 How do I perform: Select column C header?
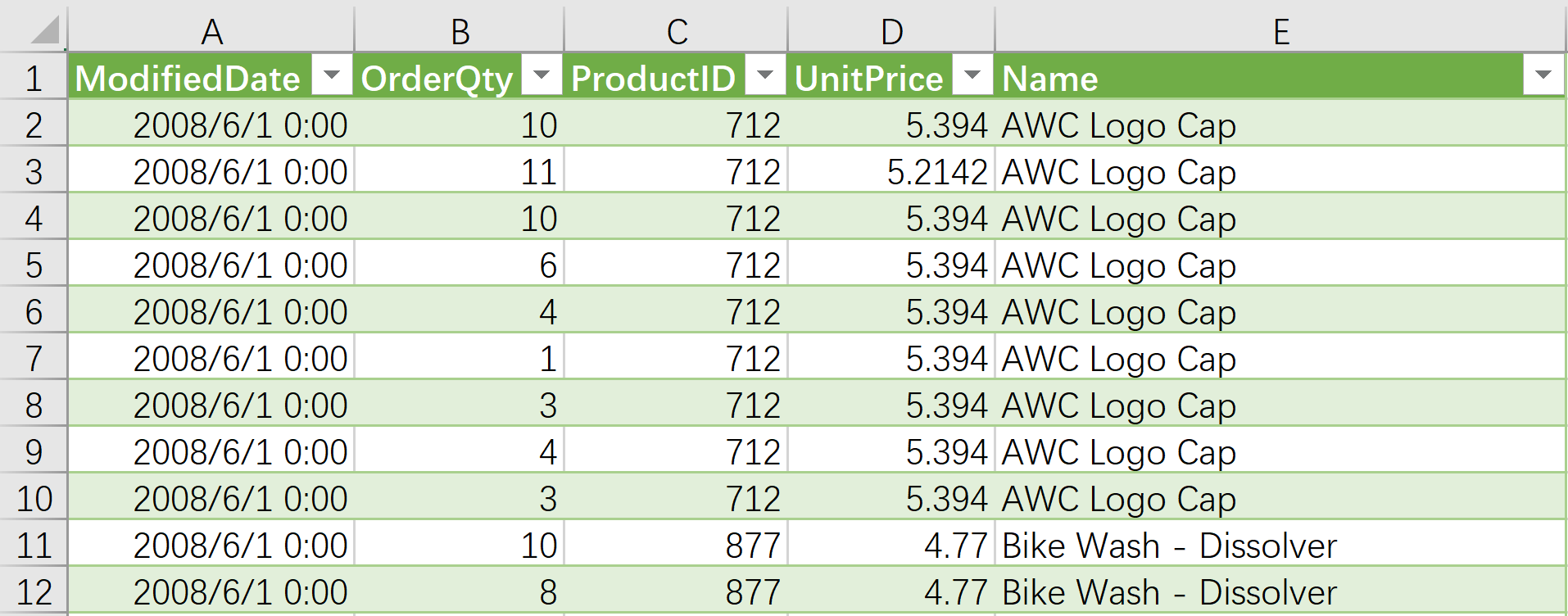(677, 31)
